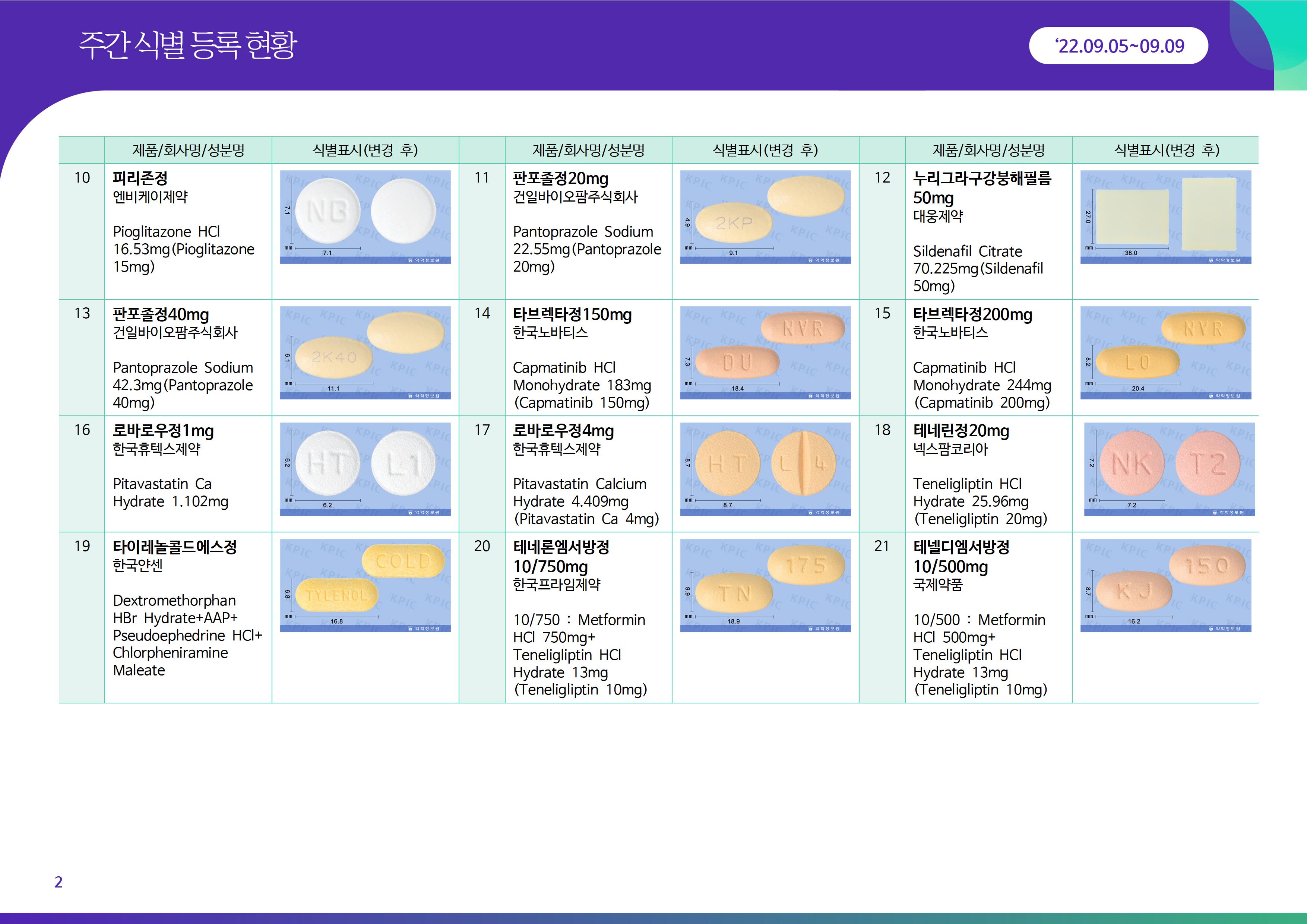
Task: Open the 타브렉타정150mg NVR DU pill image
Action: pos(765,352)
